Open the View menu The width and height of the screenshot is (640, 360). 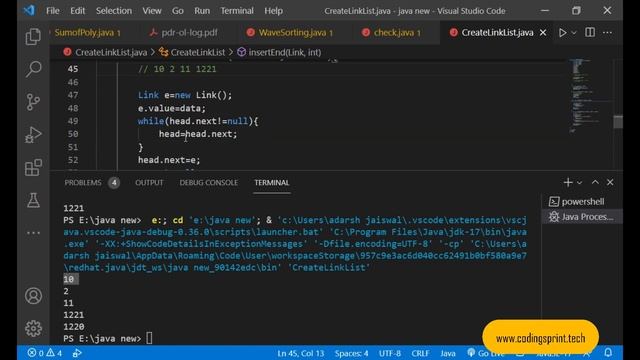(x=152, y=11)
